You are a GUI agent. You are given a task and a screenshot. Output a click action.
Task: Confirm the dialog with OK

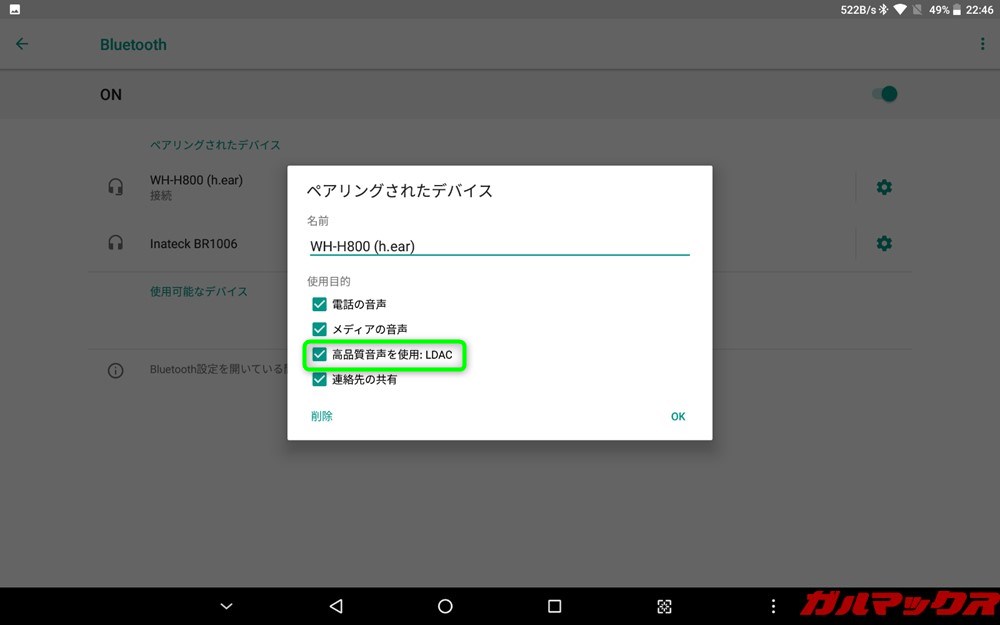(678, 416)
